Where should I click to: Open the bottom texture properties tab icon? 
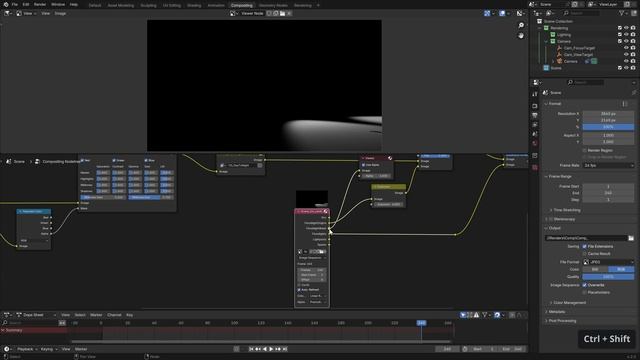pyautogui.click(x=535, y=167)
